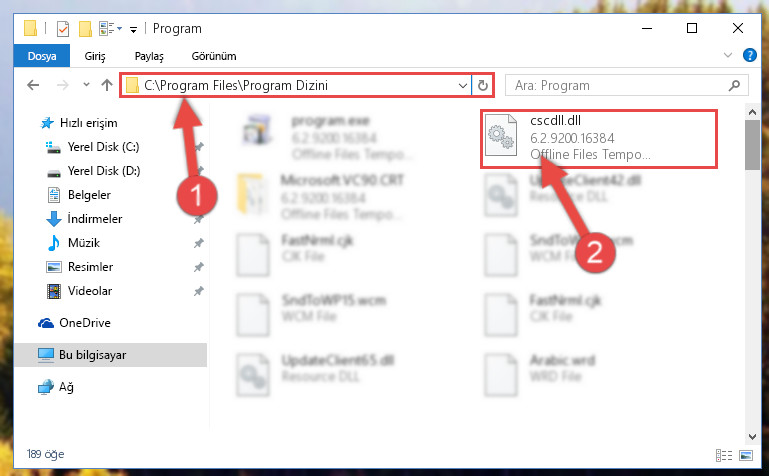769x476 pixels.
Task: Refresh the current folder view
Action: 483,85
